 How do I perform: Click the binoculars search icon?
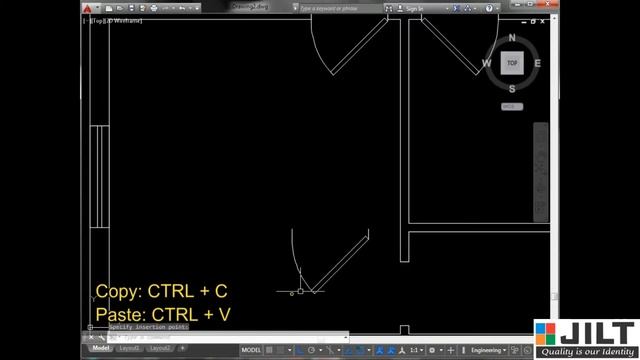click(389, 9)
